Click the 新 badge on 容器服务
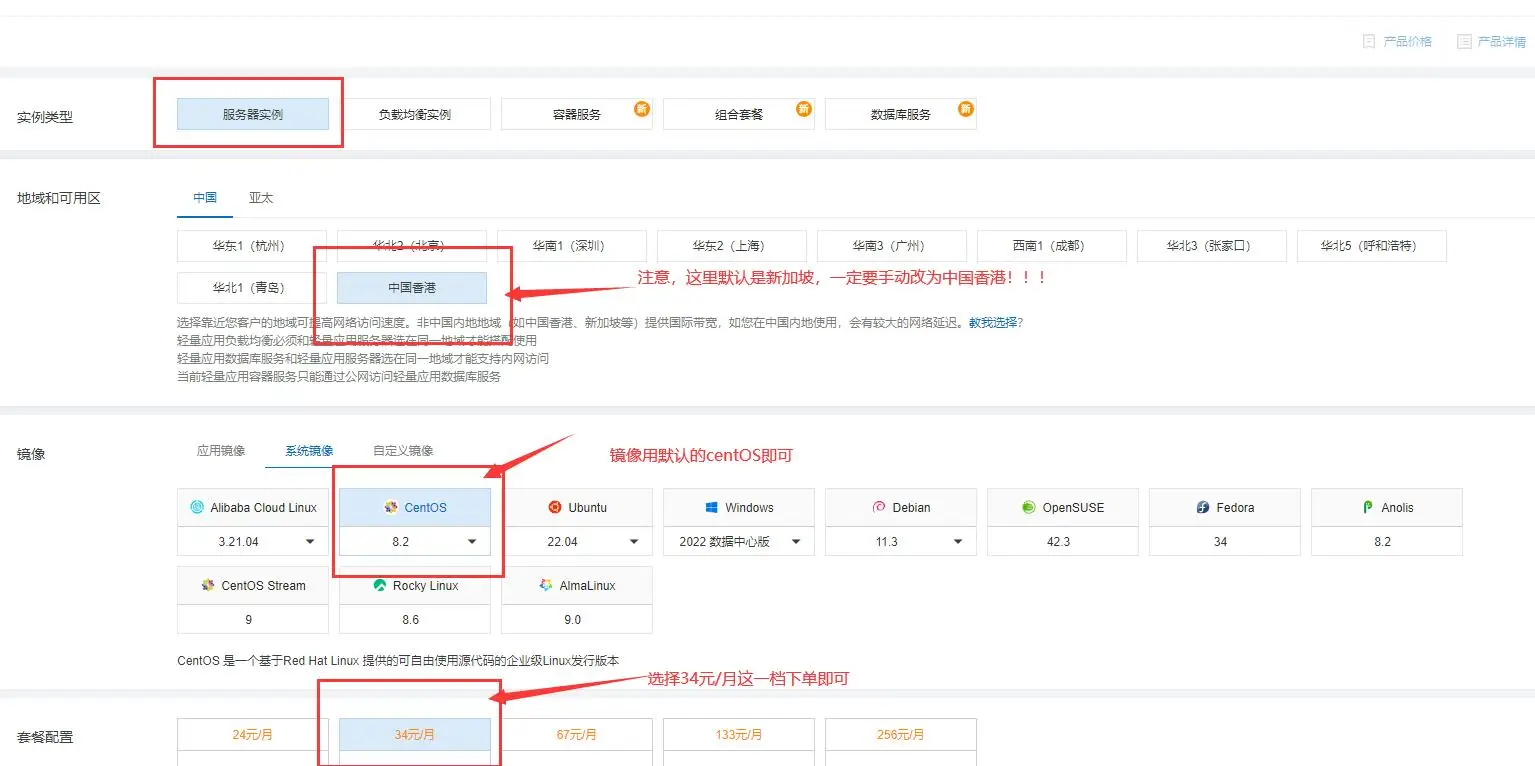Image resolution: width=1535 pixels, height=766 pixels. click(642, 108)
